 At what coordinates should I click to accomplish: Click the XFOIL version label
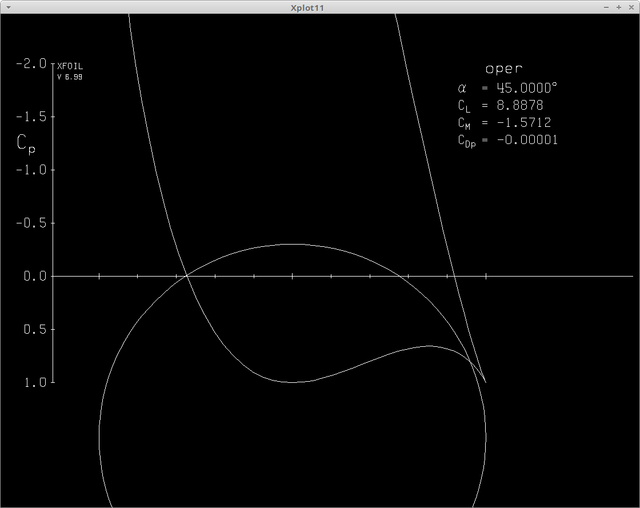[x=70, y=71]
